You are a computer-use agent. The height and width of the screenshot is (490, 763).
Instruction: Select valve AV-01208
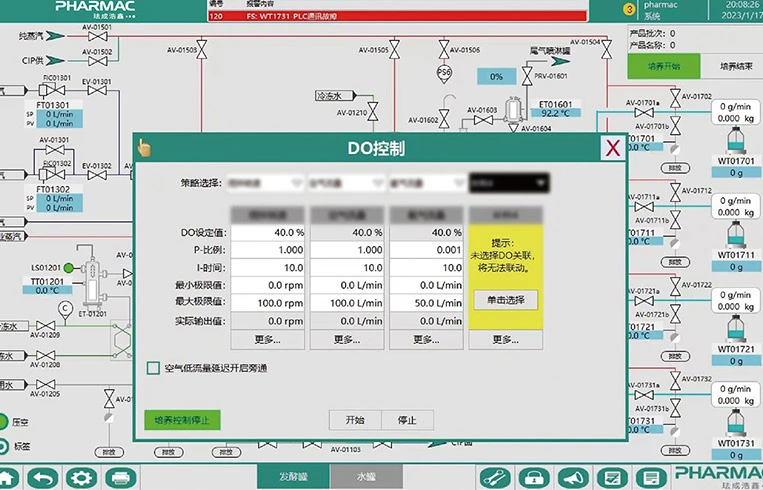pyautogui.click(x=45, y=356)
